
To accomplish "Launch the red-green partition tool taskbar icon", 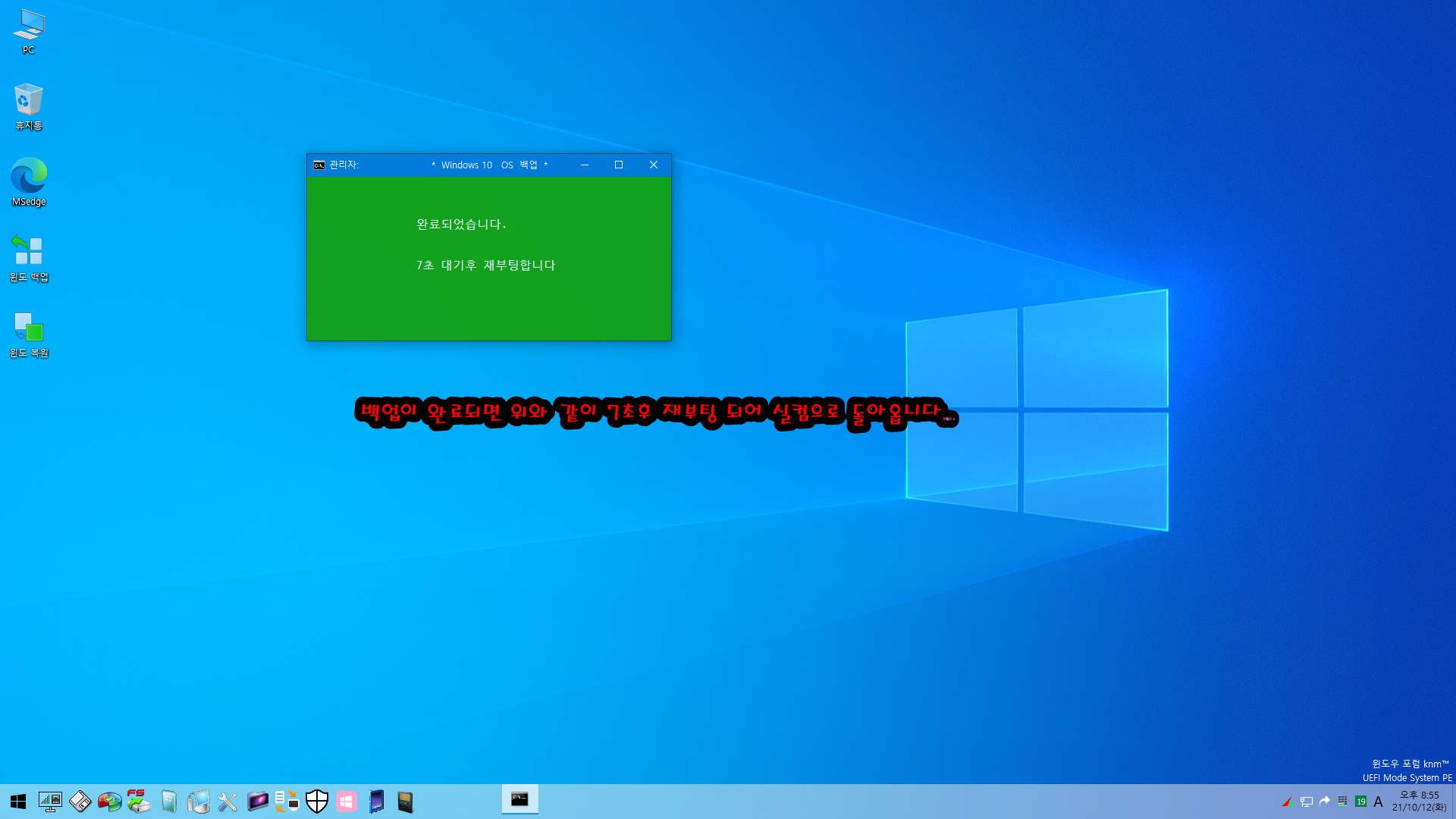I will (109, 802).
